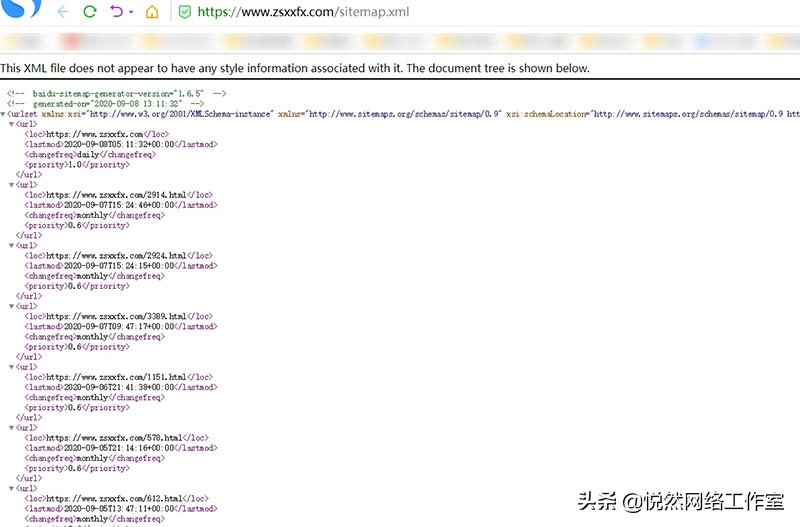Reload the page with the refresh icon

90,13
